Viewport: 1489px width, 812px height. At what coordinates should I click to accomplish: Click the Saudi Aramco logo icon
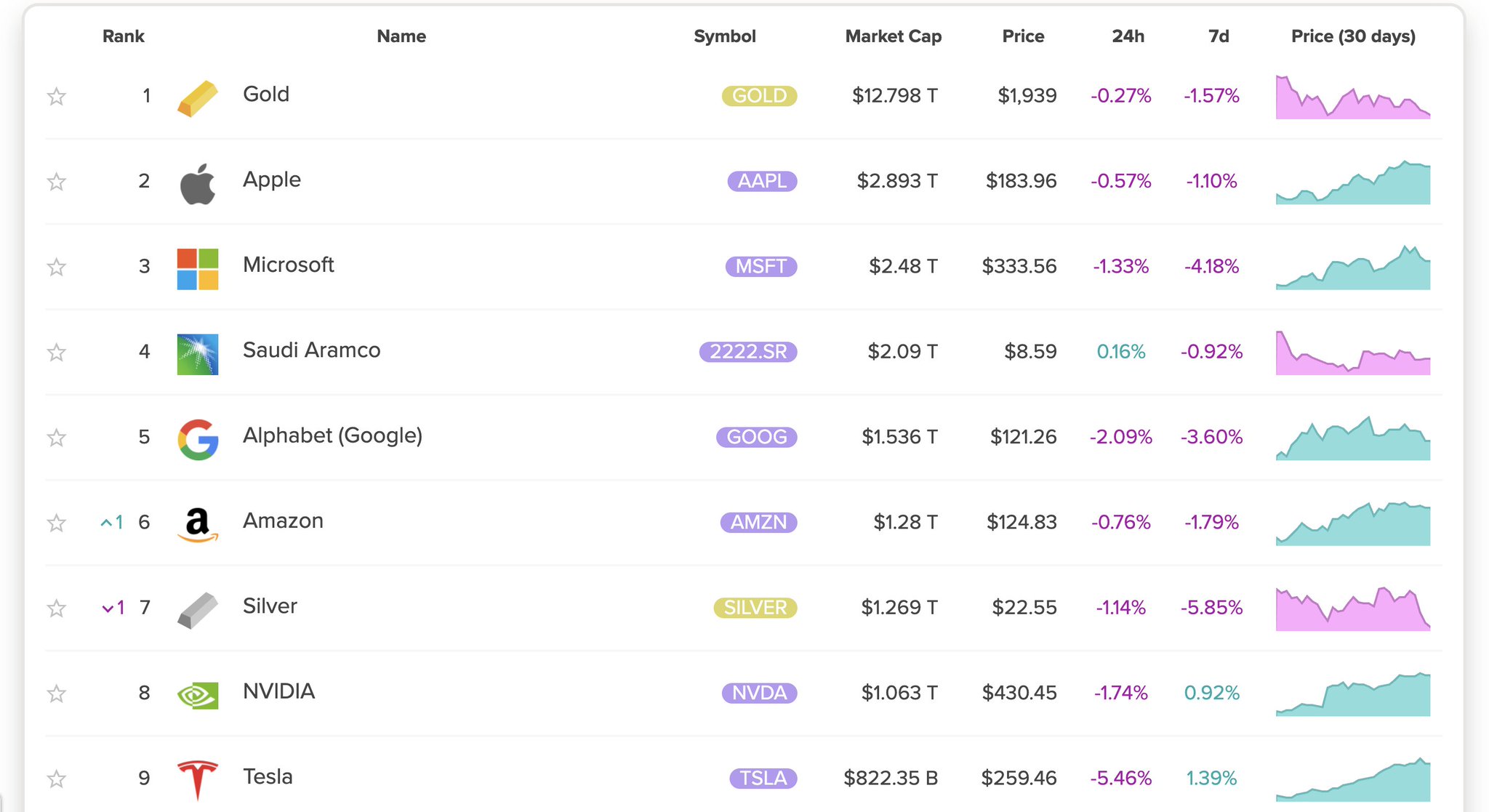coord(198,354)
